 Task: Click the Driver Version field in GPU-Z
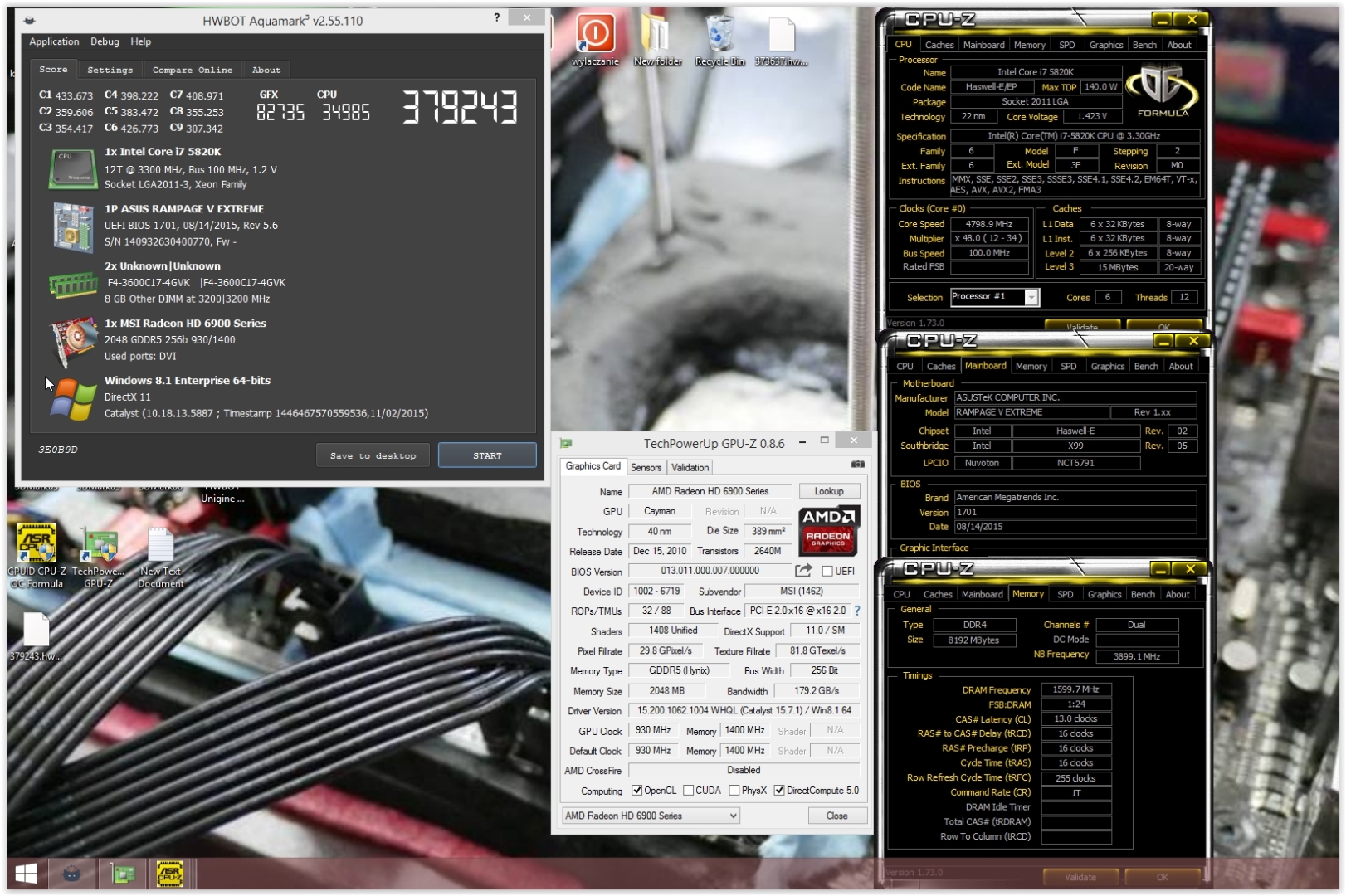pos(744,711)
